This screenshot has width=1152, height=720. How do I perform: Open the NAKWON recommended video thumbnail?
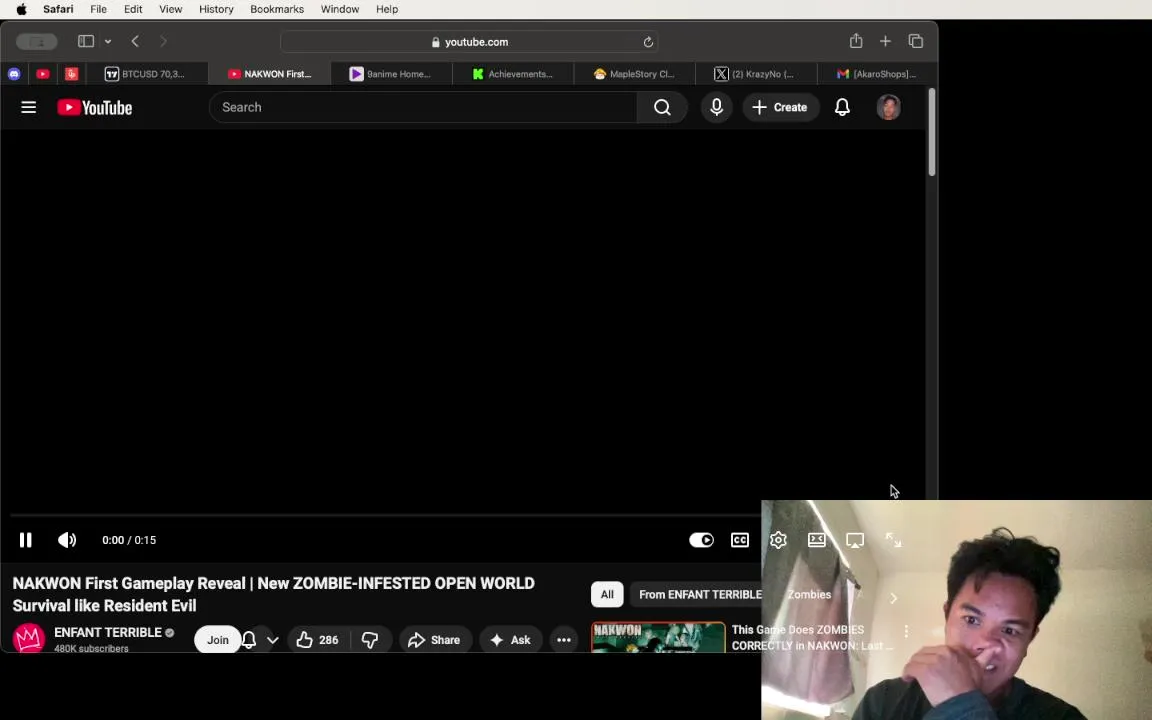(x=658, y=637)
